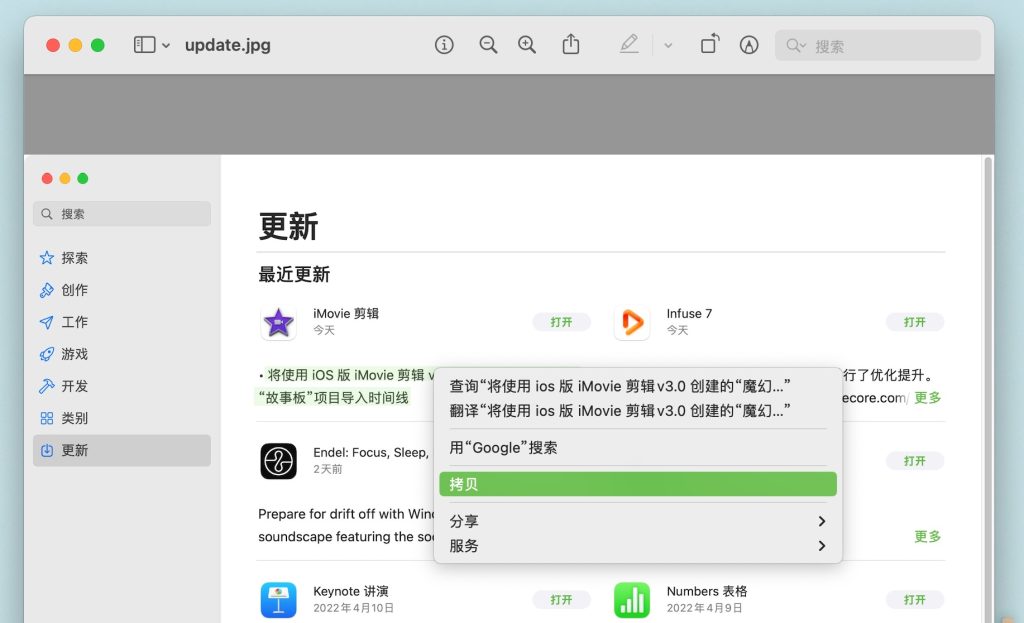Open the Preview search options magnifier
This screenshot has height=623, width=1024.
click(795, 46)
